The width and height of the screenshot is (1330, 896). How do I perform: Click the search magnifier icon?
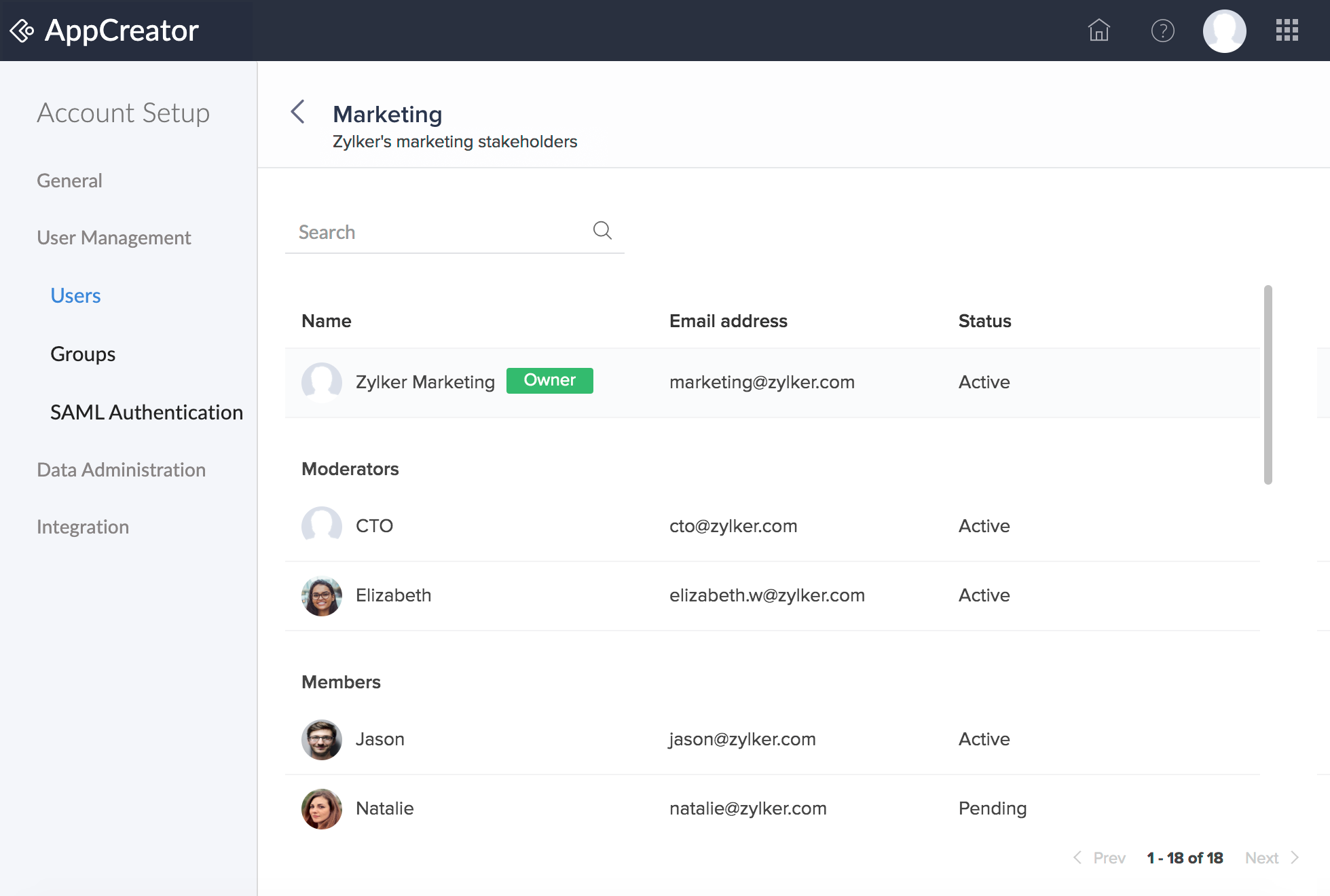point(602,231)
